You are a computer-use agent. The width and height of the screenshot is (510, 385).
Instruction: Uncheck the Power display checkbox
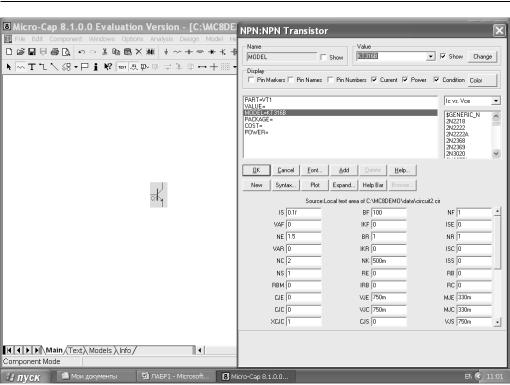(405, 80)
